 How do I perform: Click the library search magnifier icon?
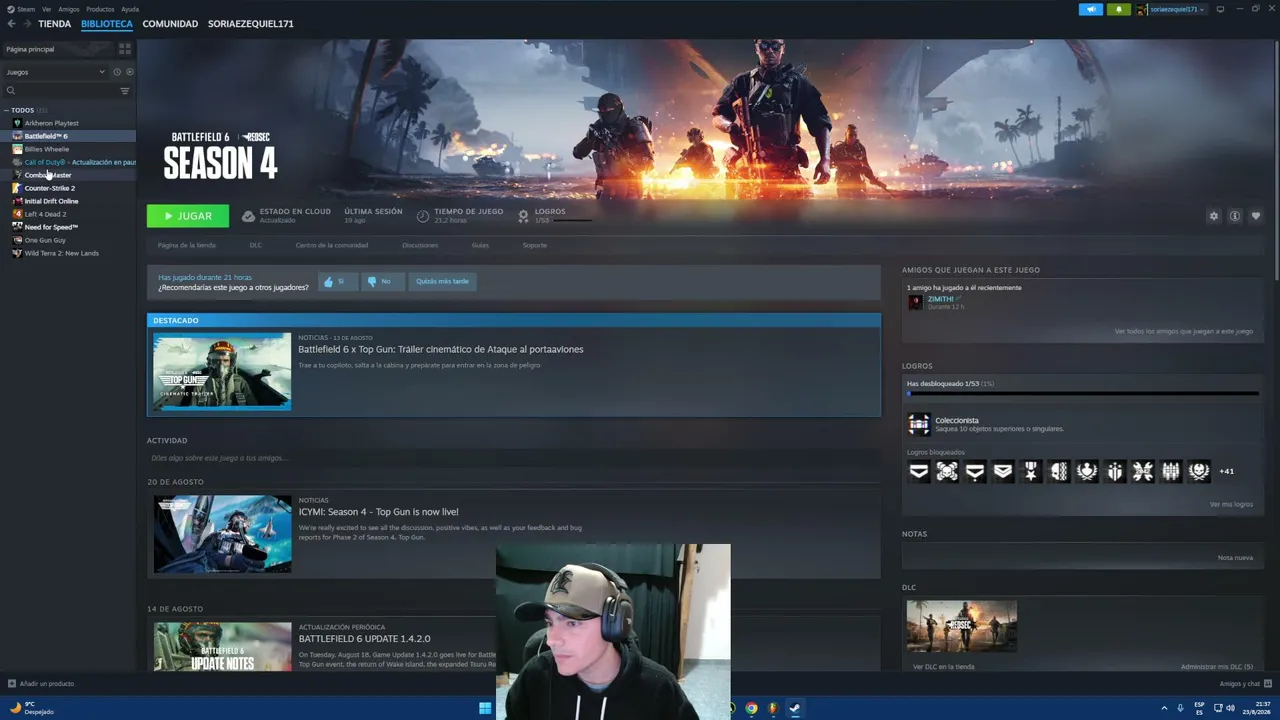(x=11, y=91)
